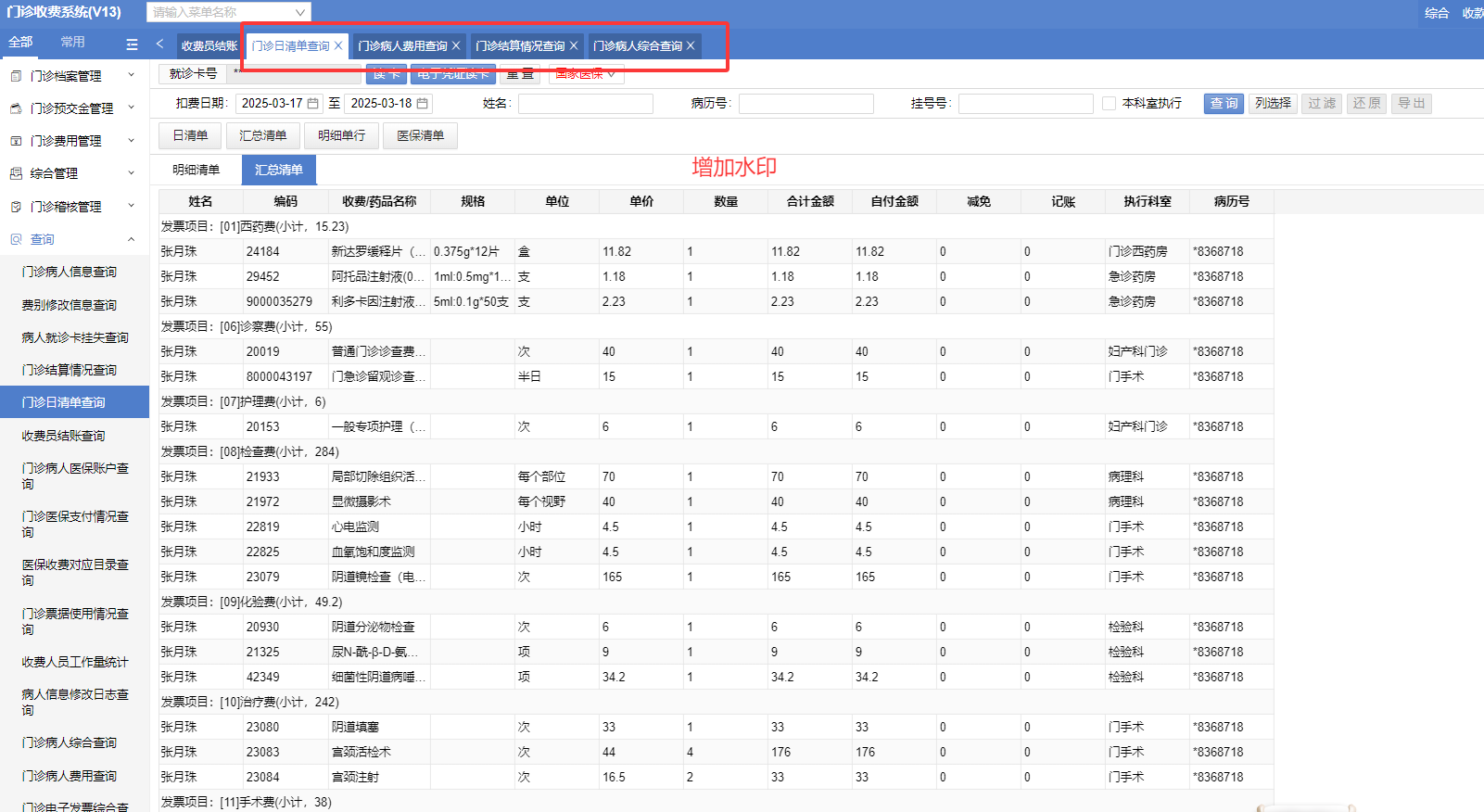The image size is (1484, 812).
Task: Open 门诊医保支付情况查询 in the sidebar
Action: pyautogui.click(x=75, y=524)
